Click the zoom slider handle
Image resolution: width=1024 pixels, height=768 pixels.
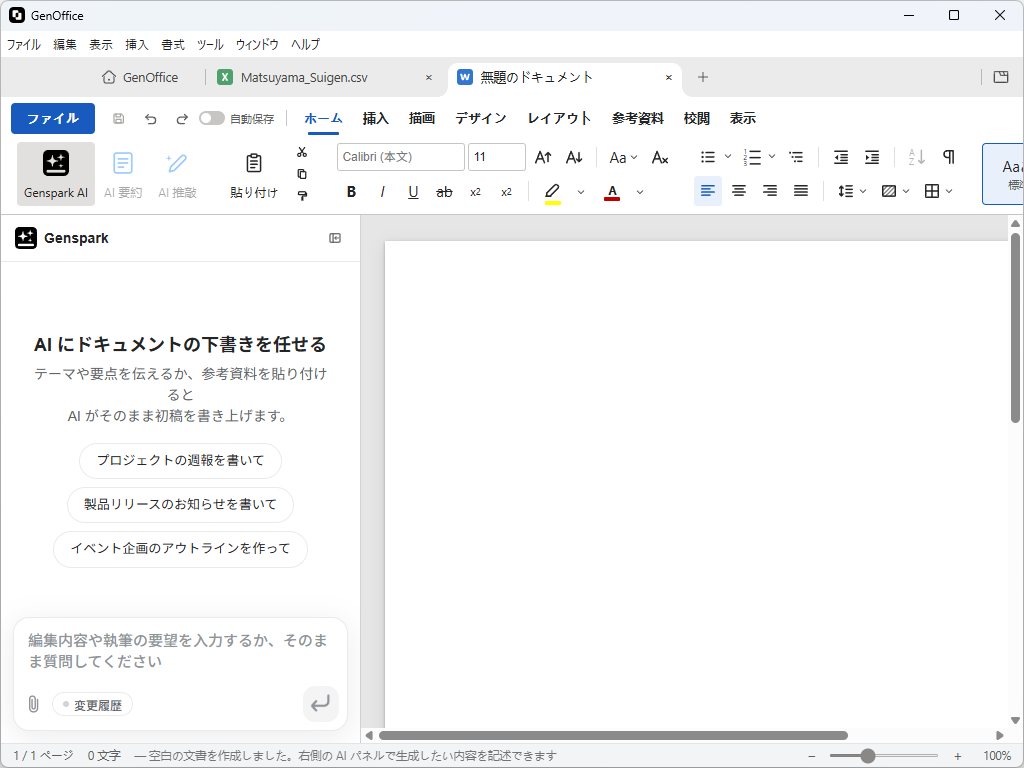[867, 756]
